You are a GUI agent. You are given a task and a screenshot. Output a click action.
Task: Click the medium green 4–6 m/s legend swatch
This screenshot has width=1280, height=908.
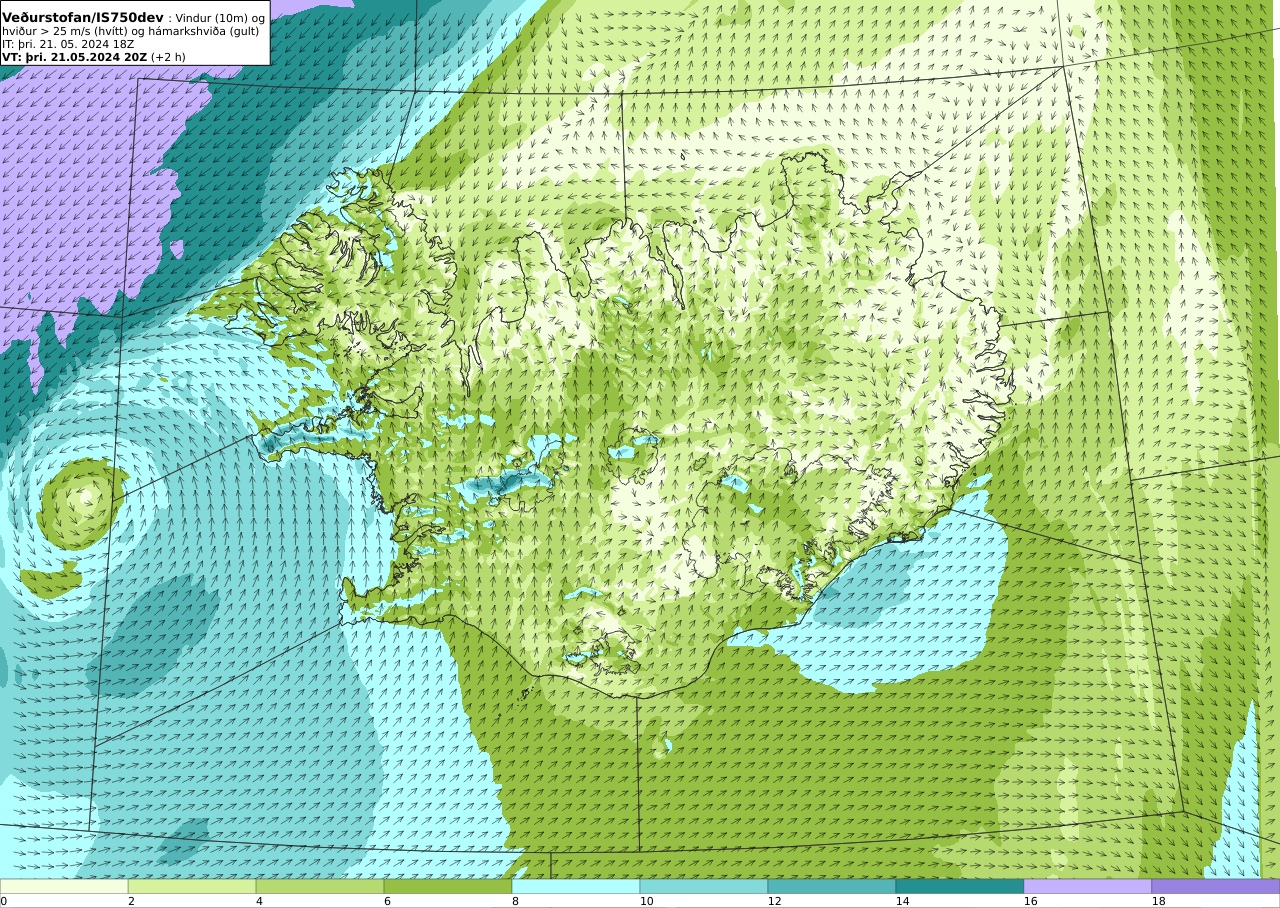tap(320, 886)
